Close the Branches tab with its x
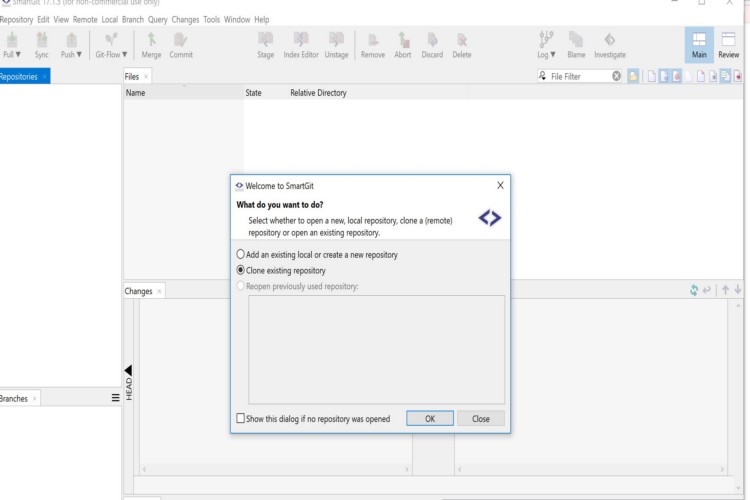Screen dimensions: 750x500 coord(34,399)
